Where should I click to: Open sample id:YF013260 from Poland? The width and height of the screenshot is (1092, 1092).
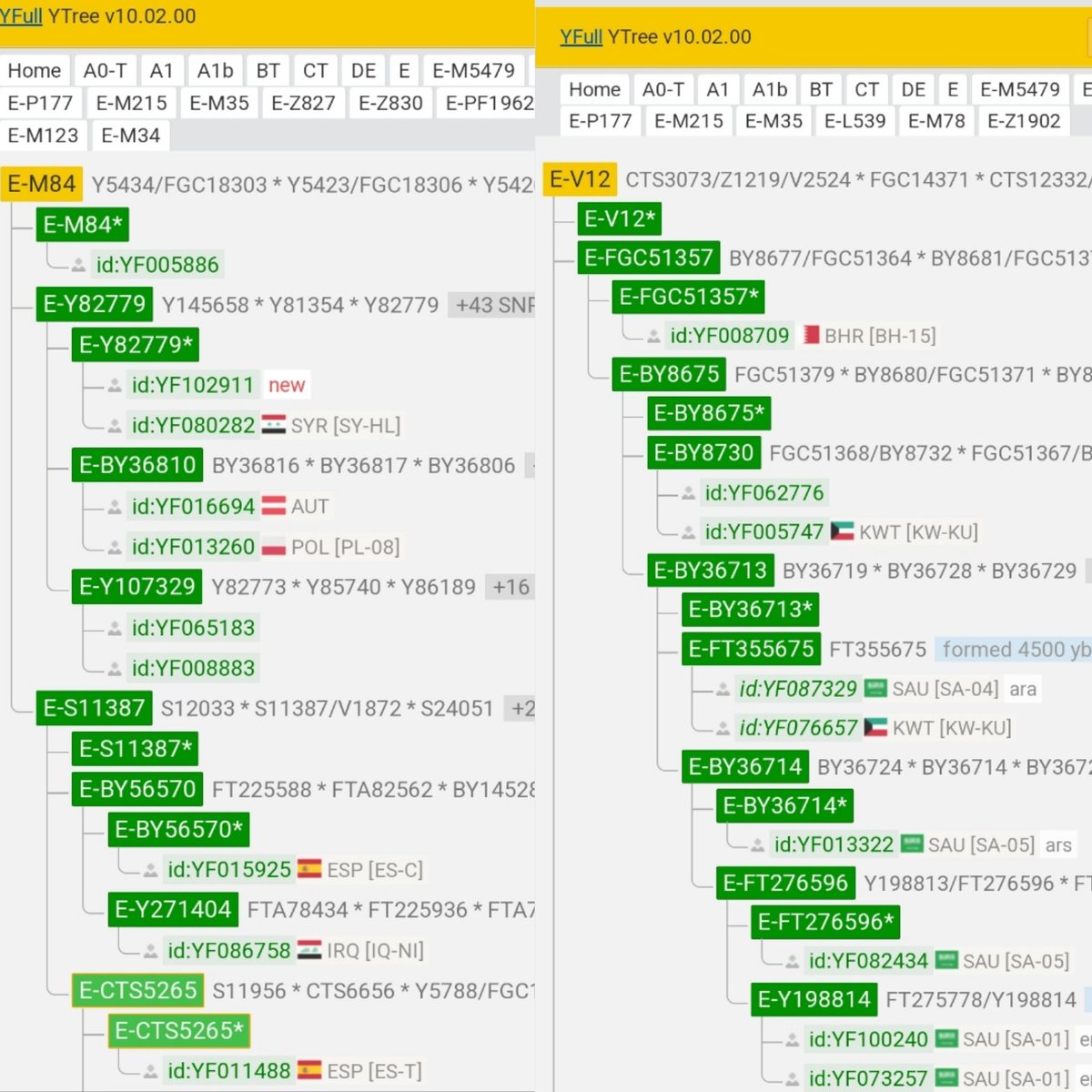(193, 547)
